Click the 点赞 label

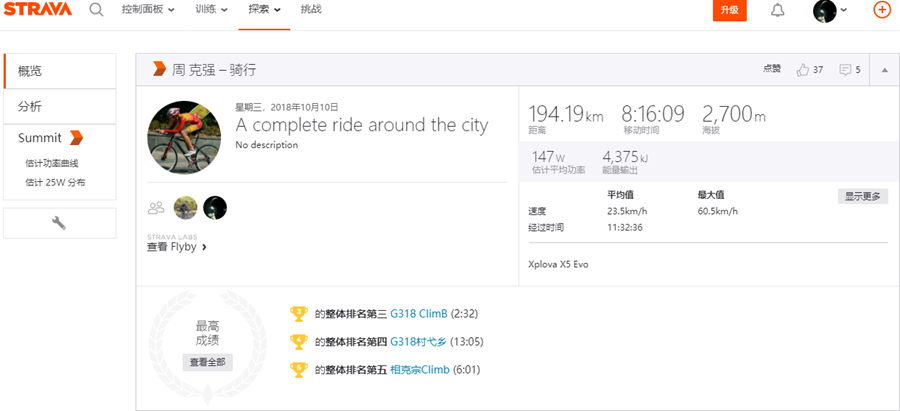tap(771, 69)
